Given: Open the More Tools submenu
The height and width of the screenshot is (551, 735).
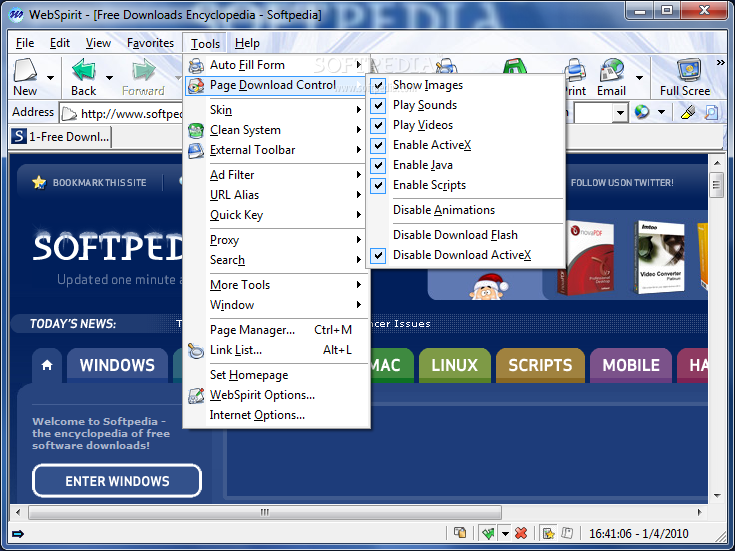Looking at the screenshot, I should coord(277,285).
